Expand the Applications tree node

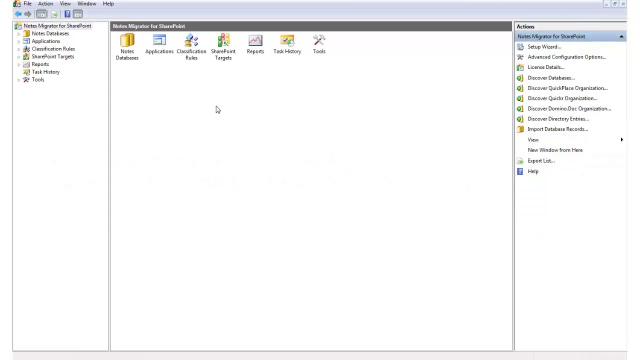pos(18,42)
